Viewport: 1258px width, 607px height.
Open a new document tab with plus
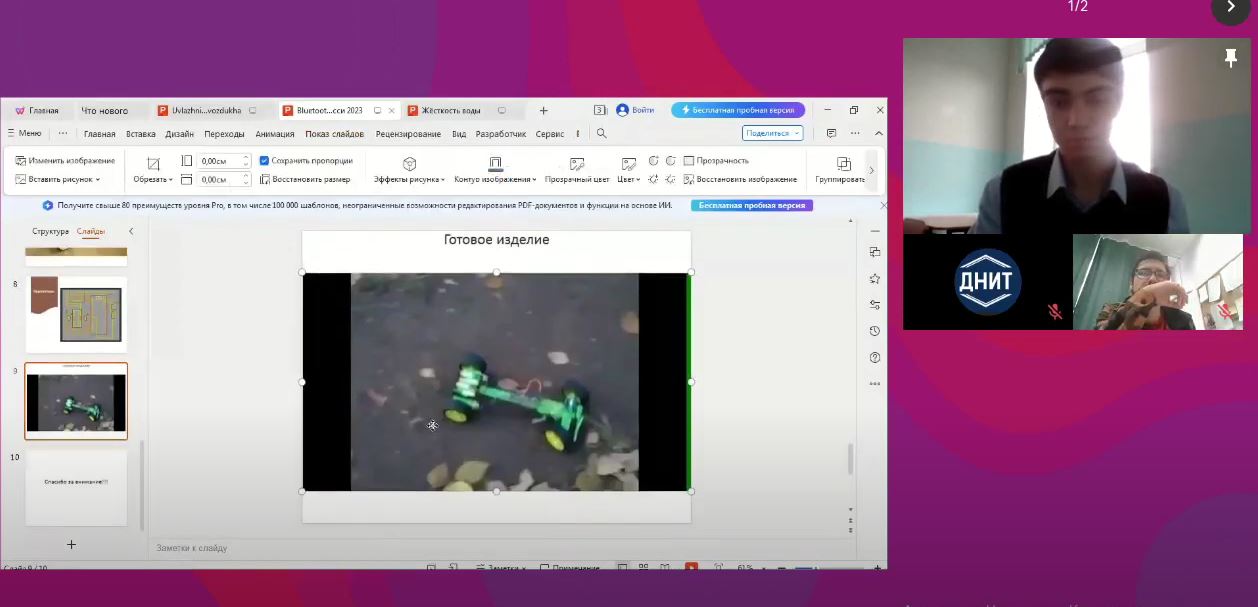coord(543,110)
